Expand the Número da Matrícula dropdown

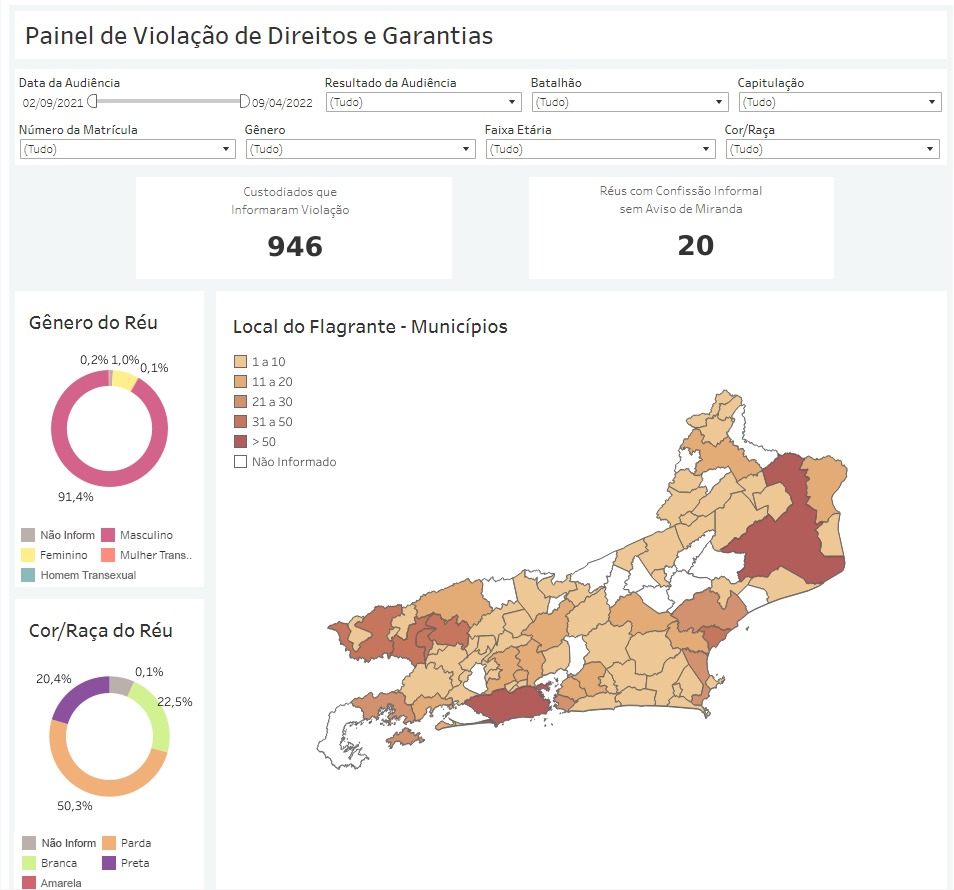(127, 149)
